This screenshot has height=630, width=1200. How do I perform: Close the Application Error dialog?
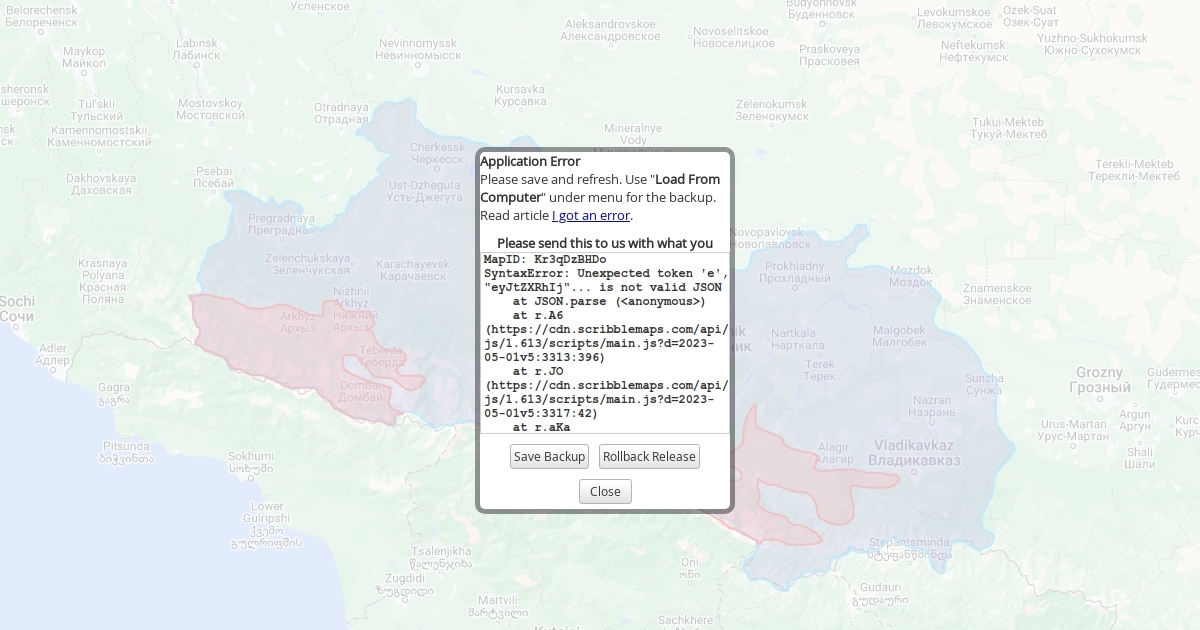[x=605, y=491]
